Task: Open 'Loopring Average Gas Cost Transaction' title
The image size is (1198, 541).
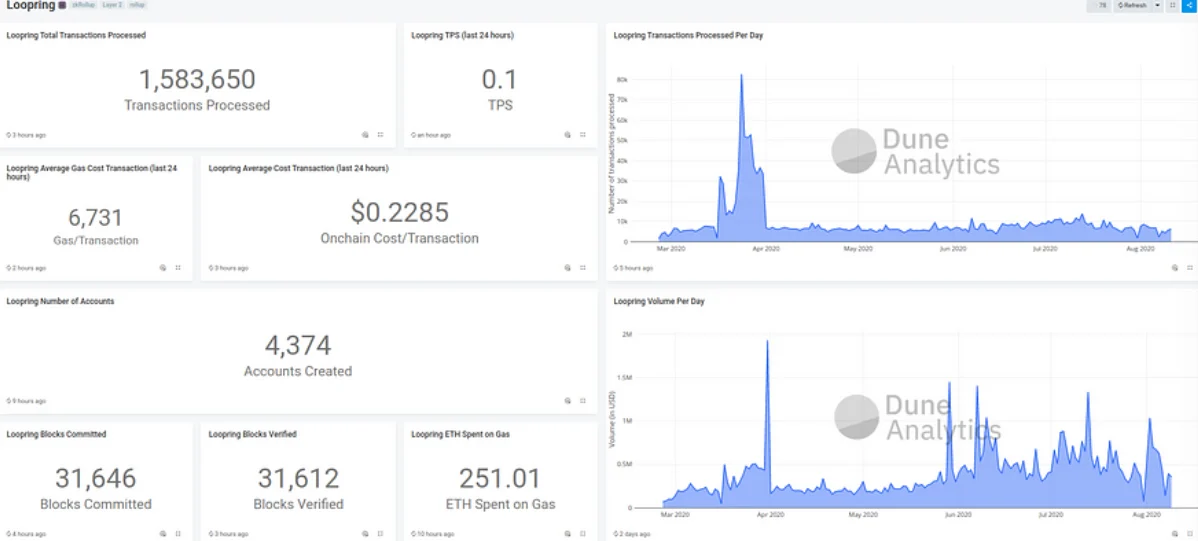Action: point(92,172)
